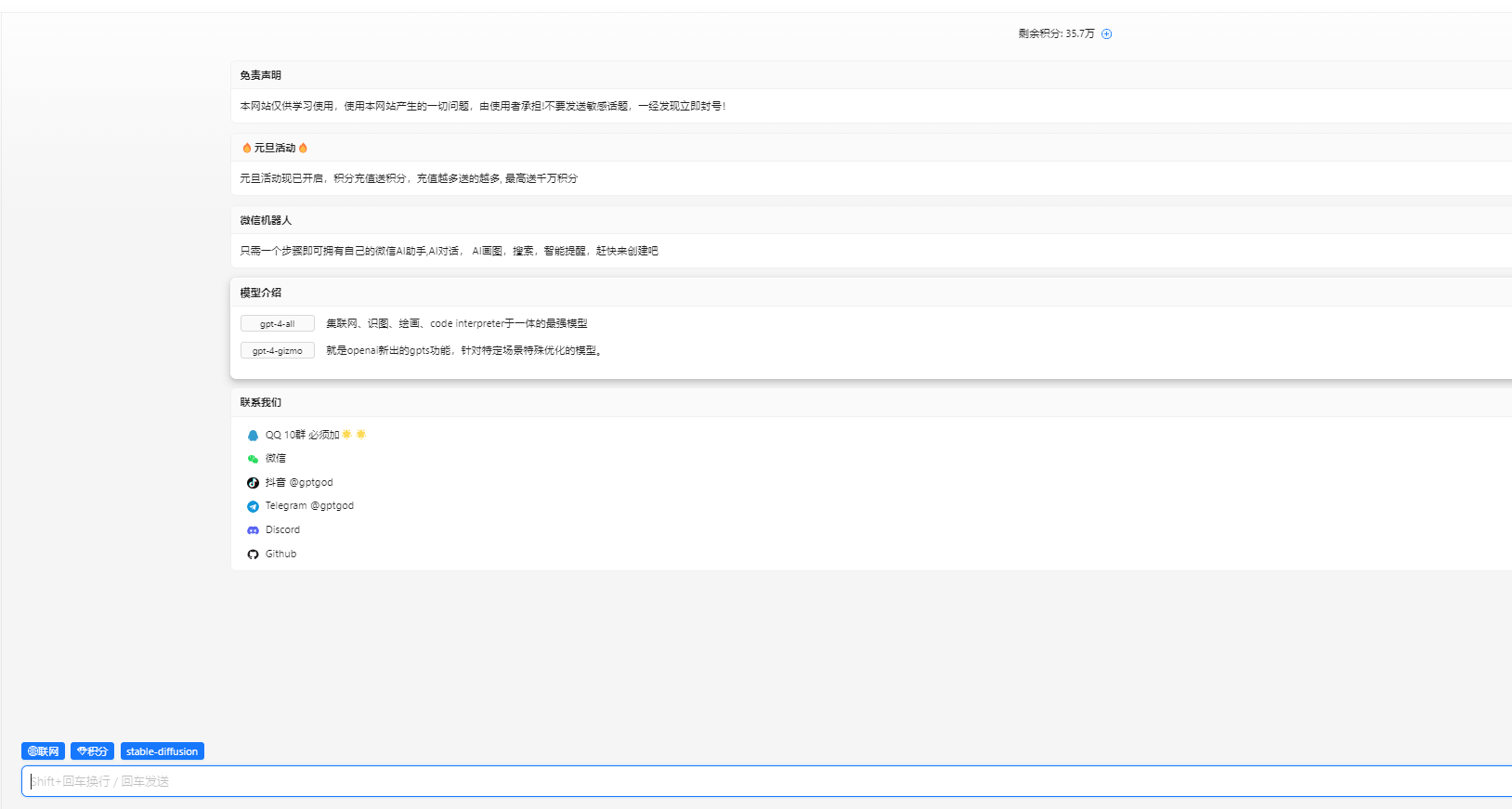Toggle the 联网 web access button
This screenshot has width=1512, height=809.
[x=43, y=751]
